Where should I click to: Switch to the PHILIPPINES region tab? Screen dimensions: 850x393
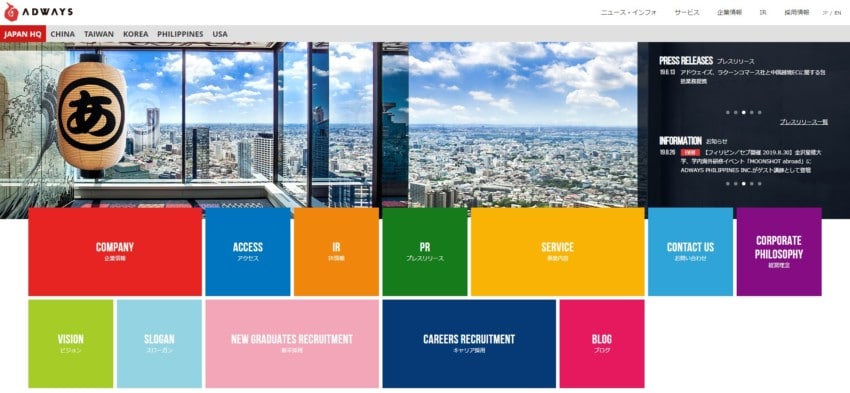(x=181, y=34)
